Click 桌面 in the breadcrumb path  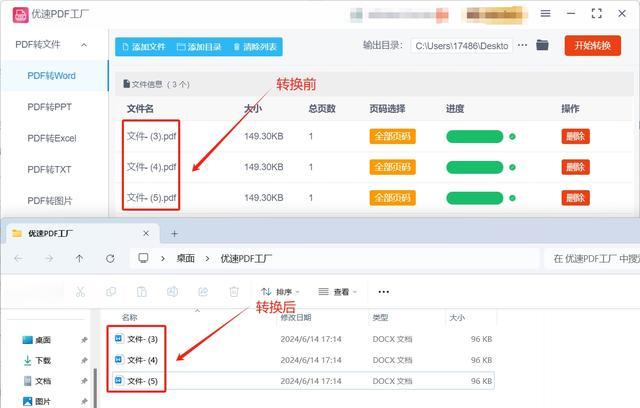click(x=185, y=259)
